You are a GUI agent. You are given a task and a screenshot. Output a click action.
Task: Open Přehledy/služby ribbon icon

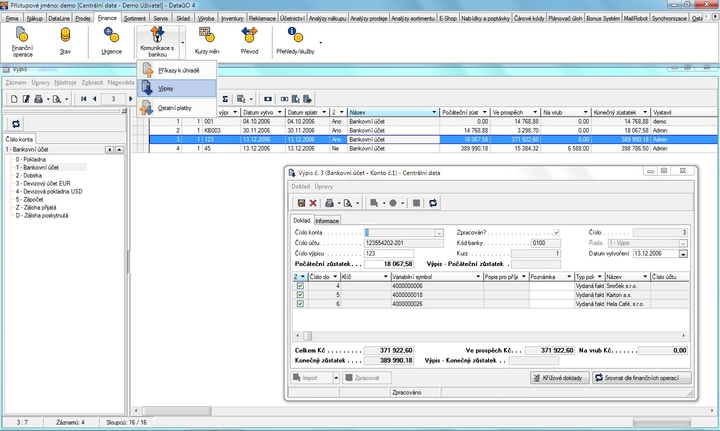295,40
